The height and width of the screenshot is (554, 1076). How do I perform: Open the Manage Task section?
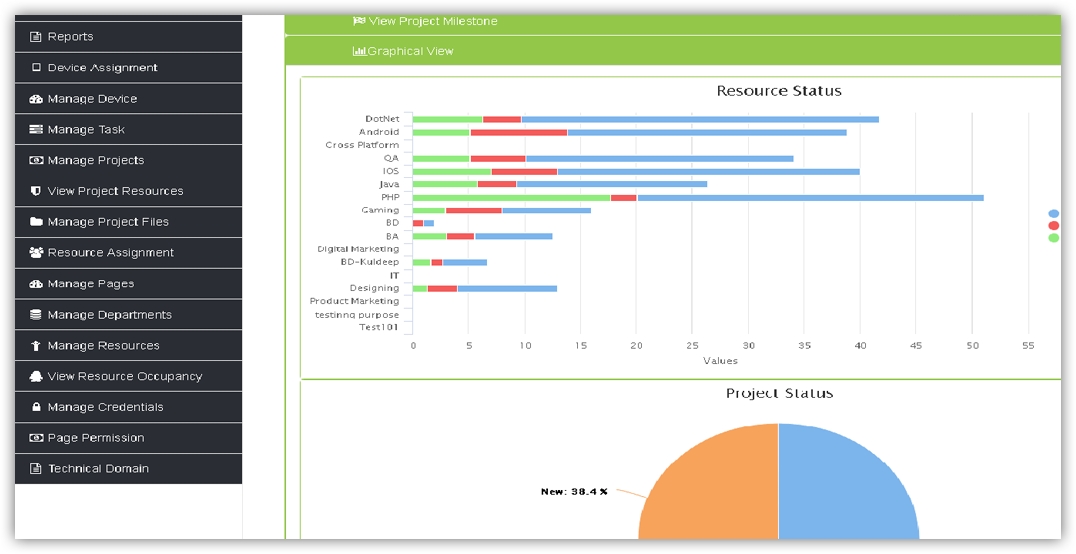(128, 130)
